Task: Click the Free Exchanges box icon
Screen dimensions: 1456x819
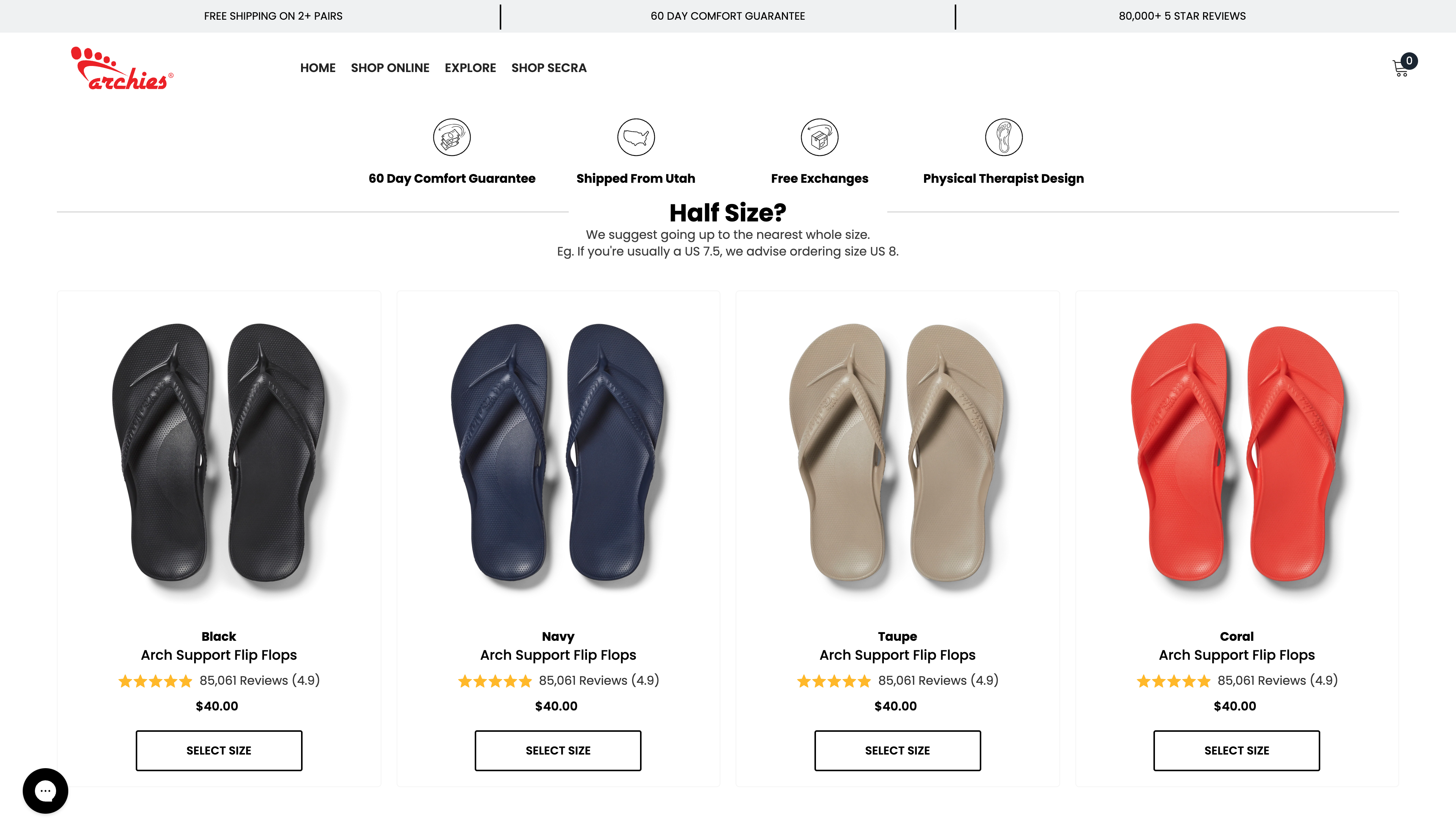Action: click(819, 137)
